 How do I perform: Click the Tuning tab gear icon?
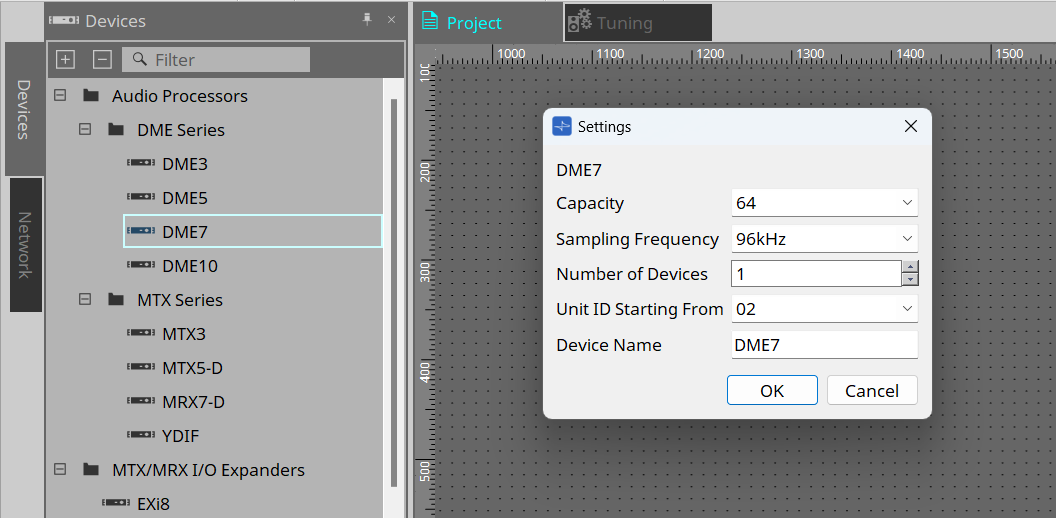point(581,22)
